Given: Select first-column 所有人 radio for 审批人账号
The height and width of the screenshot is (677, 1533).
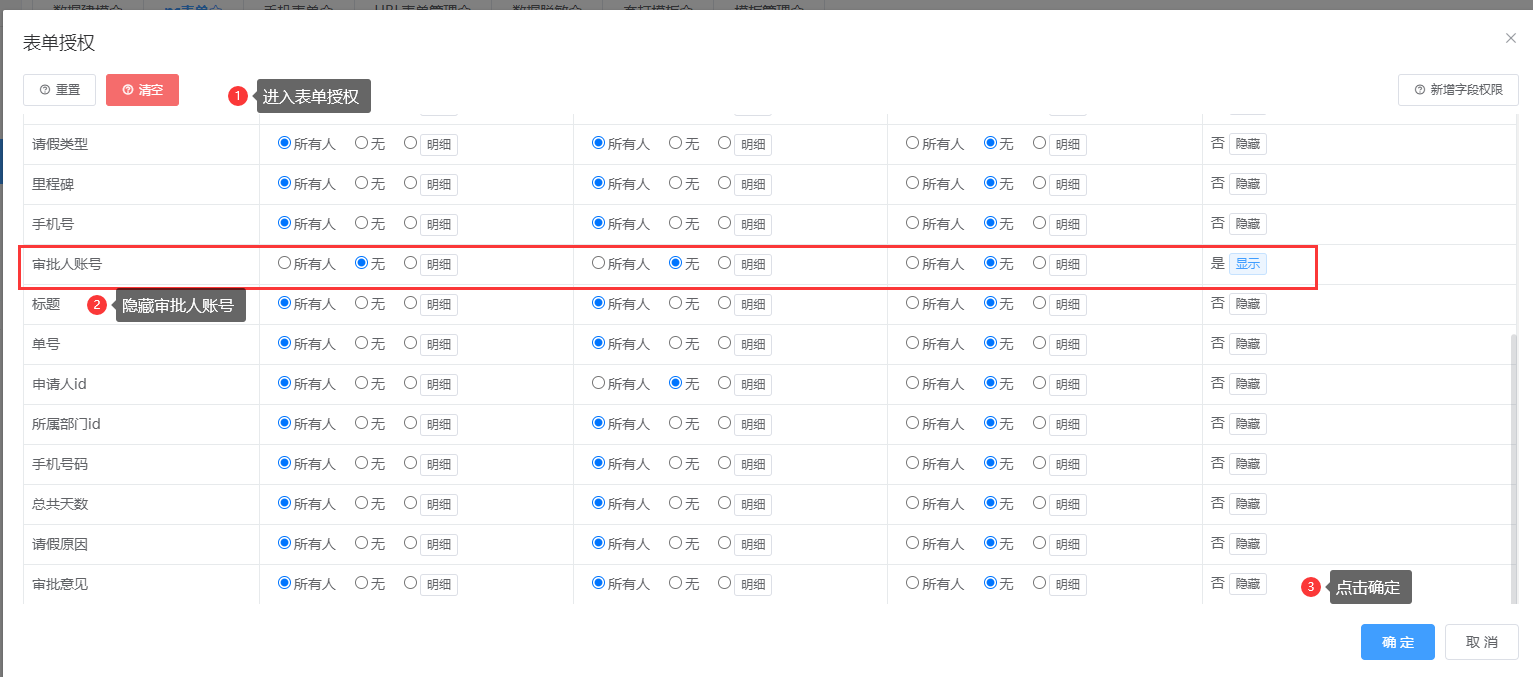Looking at the screenshot, I should [x=284, y=263].
